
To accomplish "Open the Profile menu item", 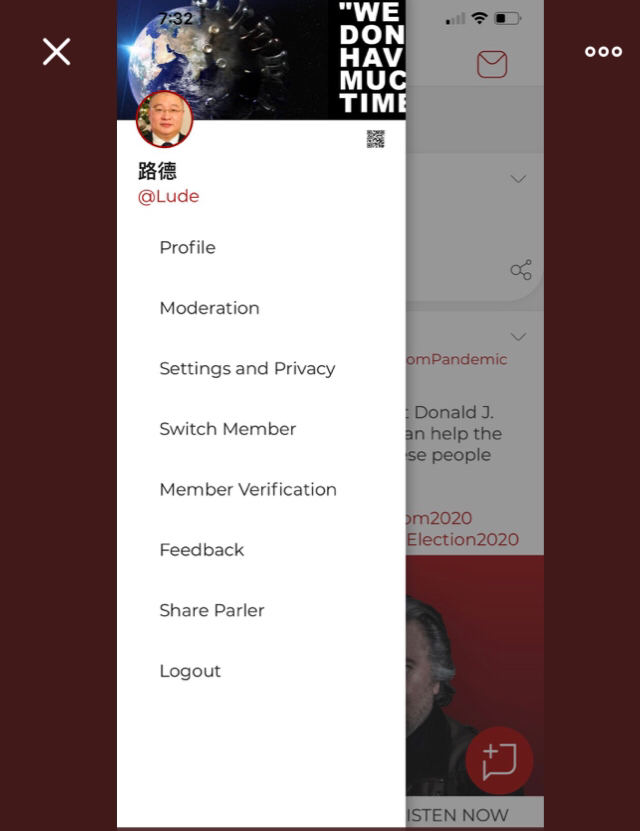I will [188, 247].
